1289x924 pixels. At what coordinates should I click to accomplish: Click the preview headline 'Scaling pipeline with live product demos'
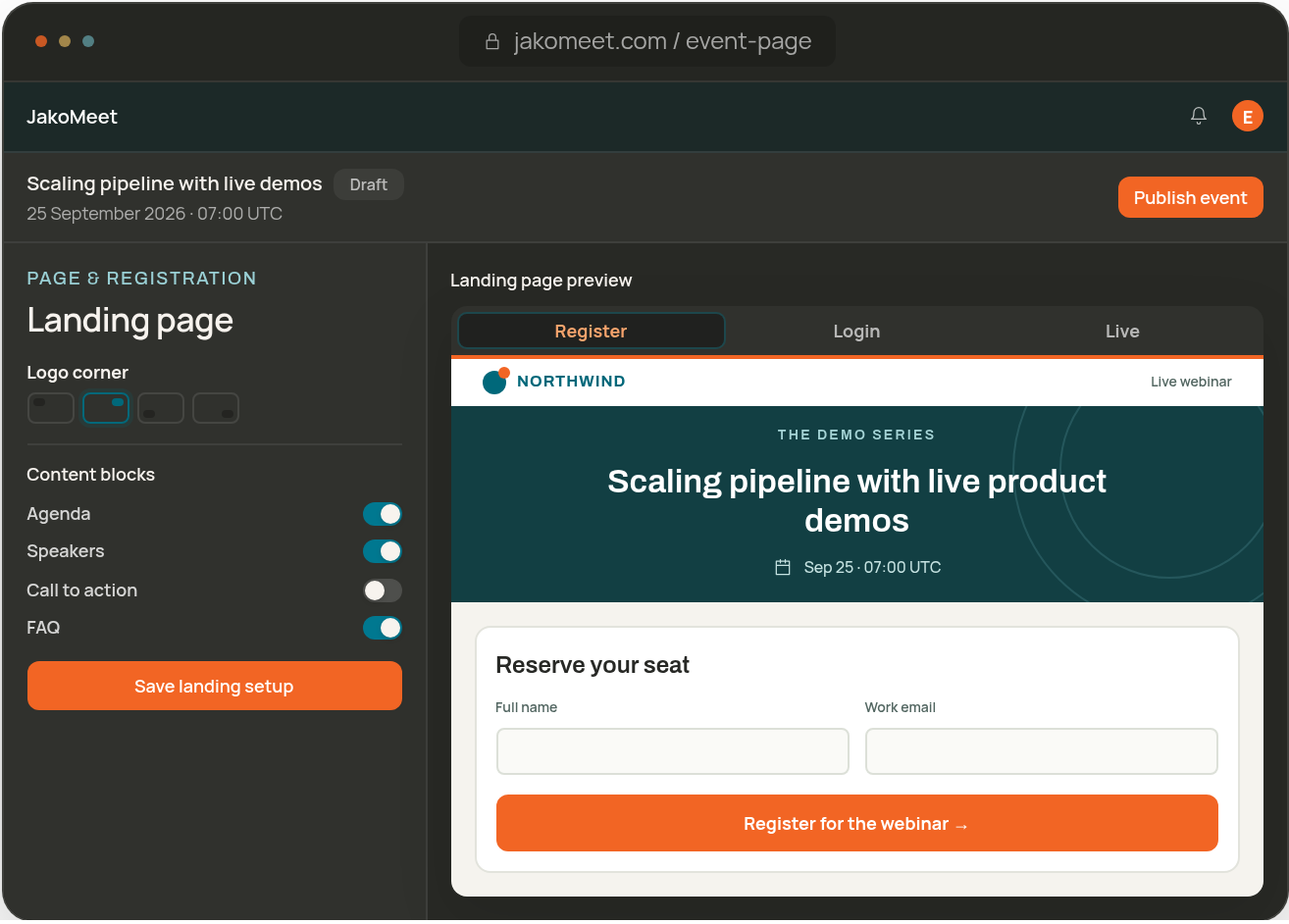click(x=856, y=500)
